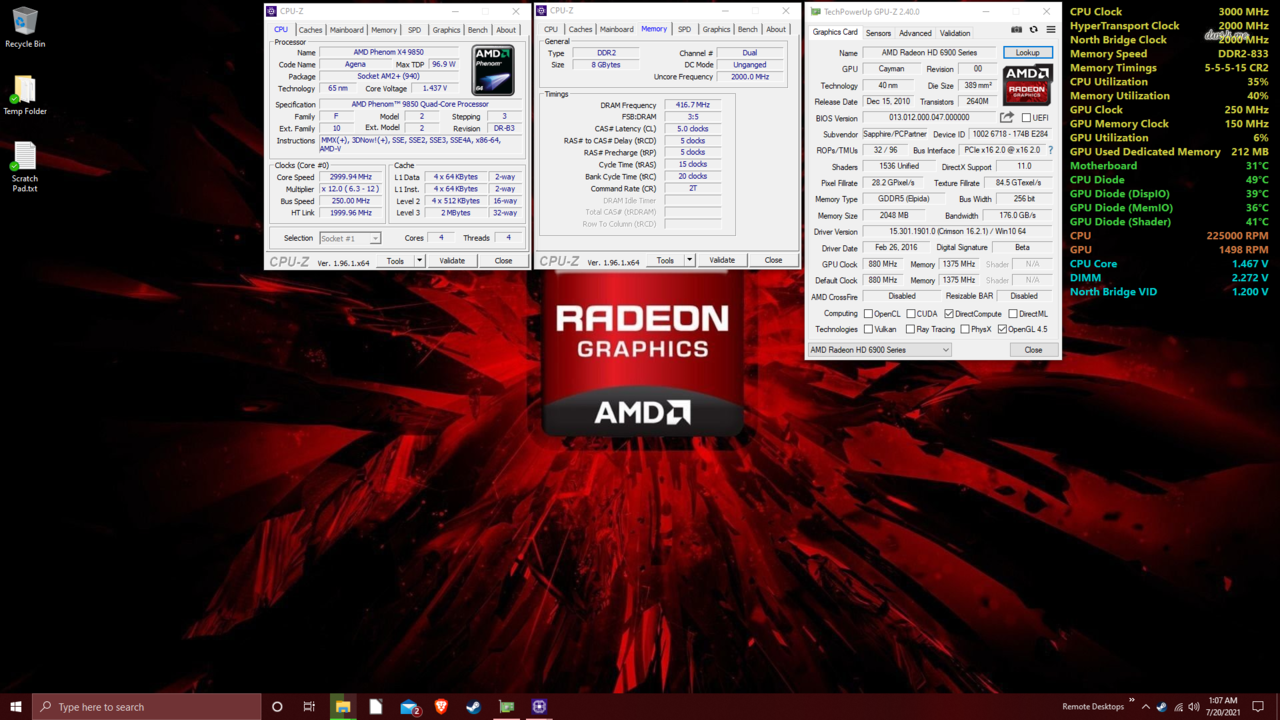Toggle the OpenCL checkbox

point(868,314)
